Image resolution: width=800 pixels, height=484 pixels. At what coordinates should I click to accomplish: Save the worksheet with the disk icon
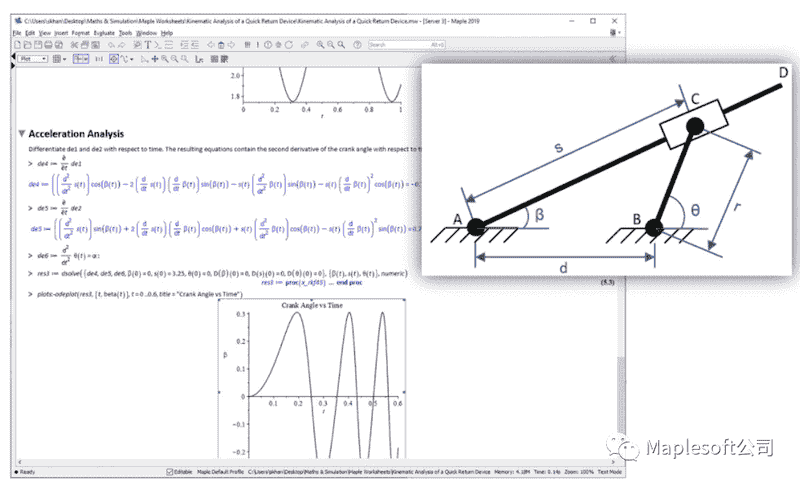pyautogui.click(x=38, y=45)
